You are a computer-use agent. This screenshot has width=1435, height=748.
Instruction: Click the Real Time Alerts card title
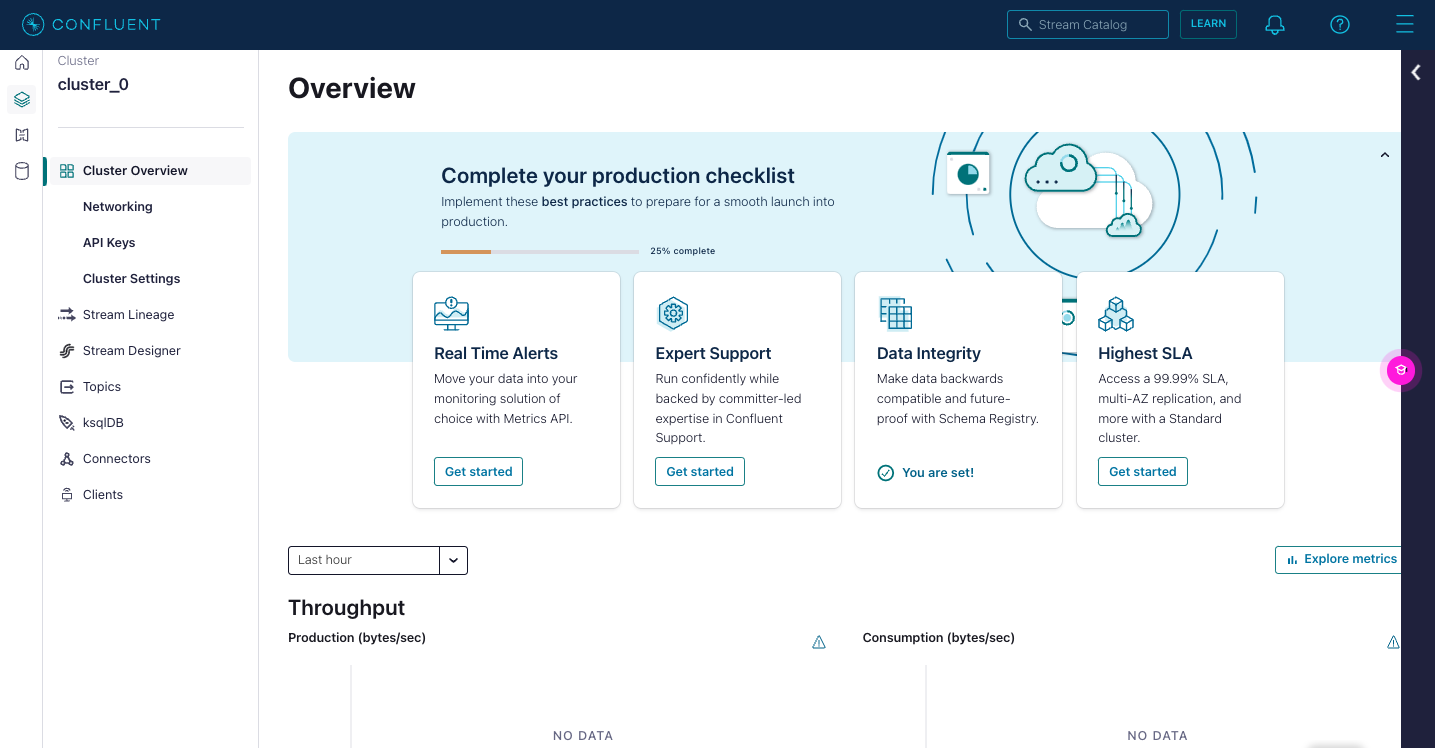click(x=496, y=353)
